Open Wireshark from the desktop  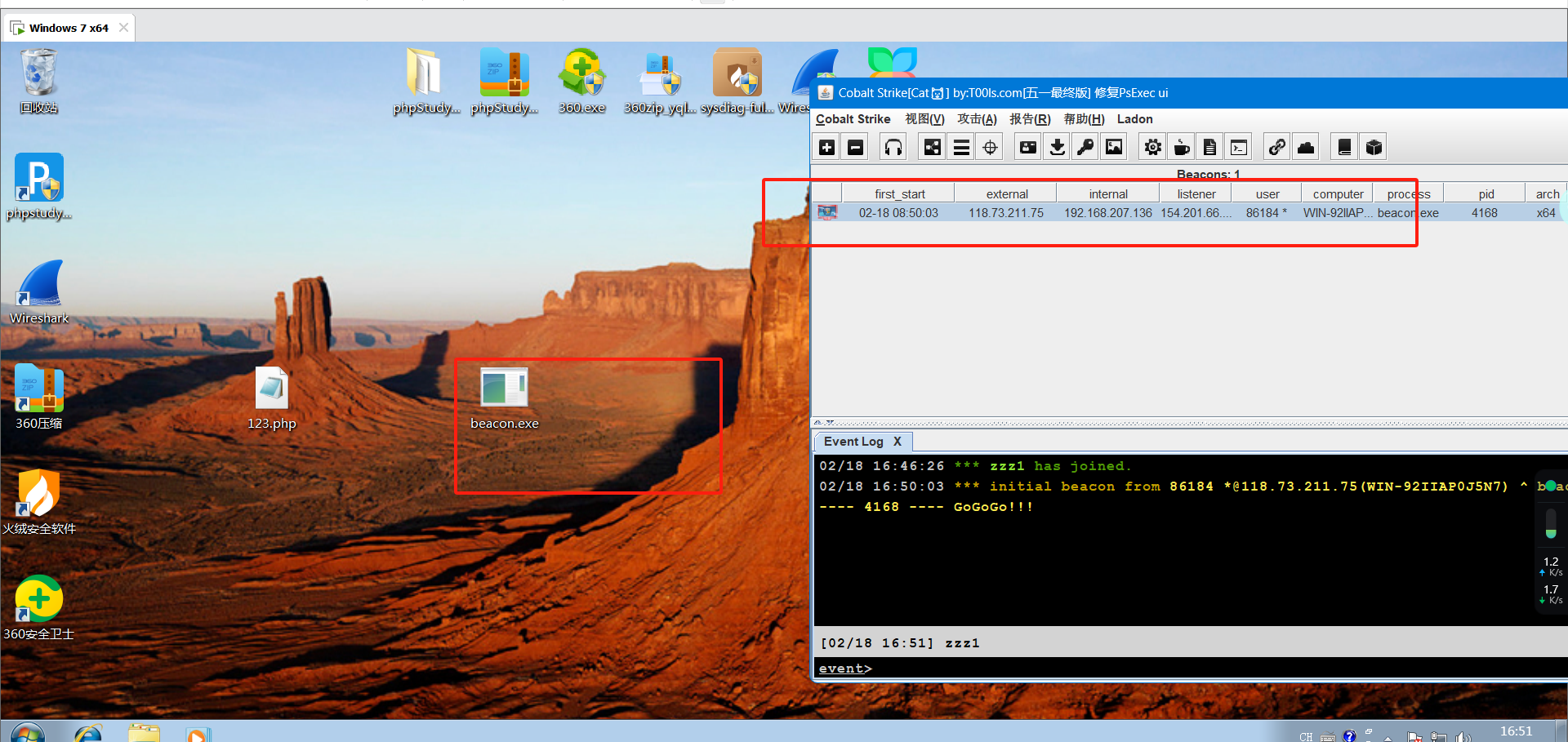click(x=38, y=290)
